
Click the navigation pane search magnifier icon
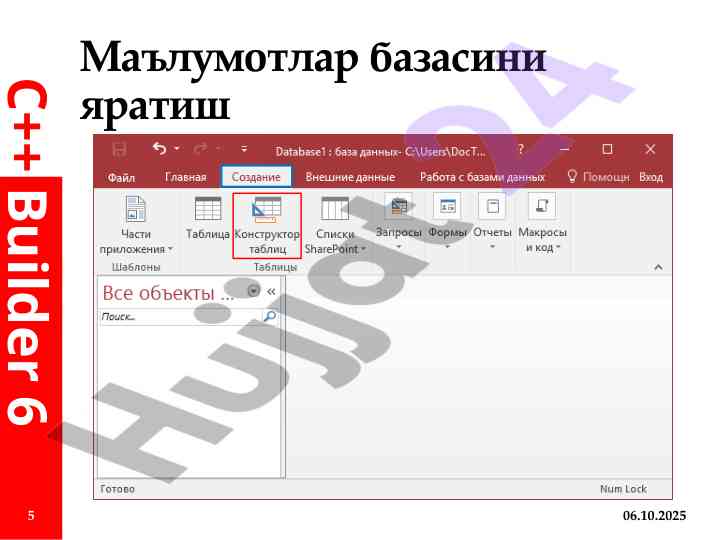pos(269,316)
